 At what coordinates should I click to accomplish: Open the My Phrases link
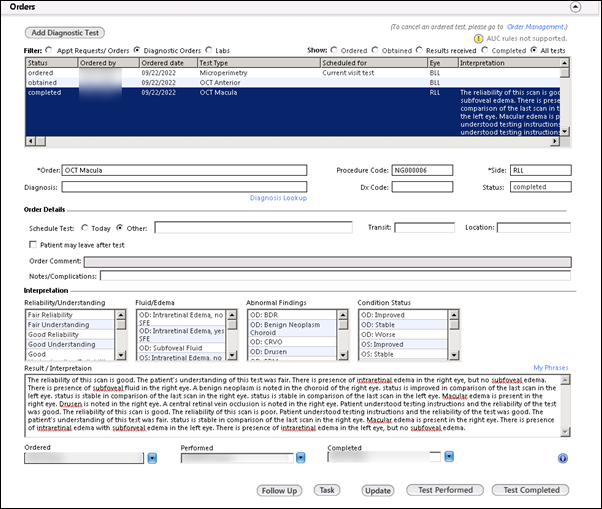click(x=551, y=368)
